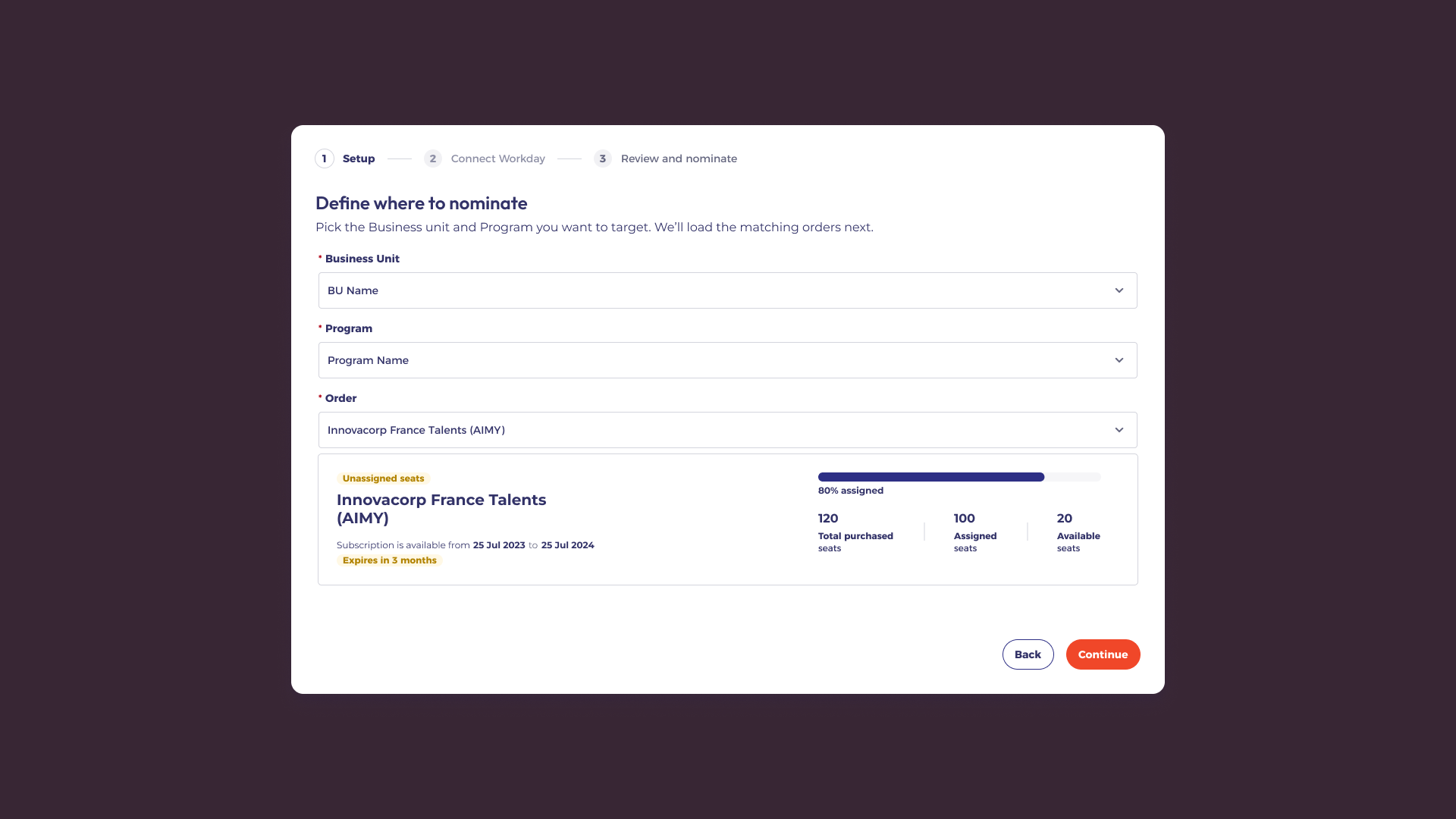1456x819 pixels.
Task: Click the chevron on Business Unit dropdown
Action: (x=1119, y=290)
